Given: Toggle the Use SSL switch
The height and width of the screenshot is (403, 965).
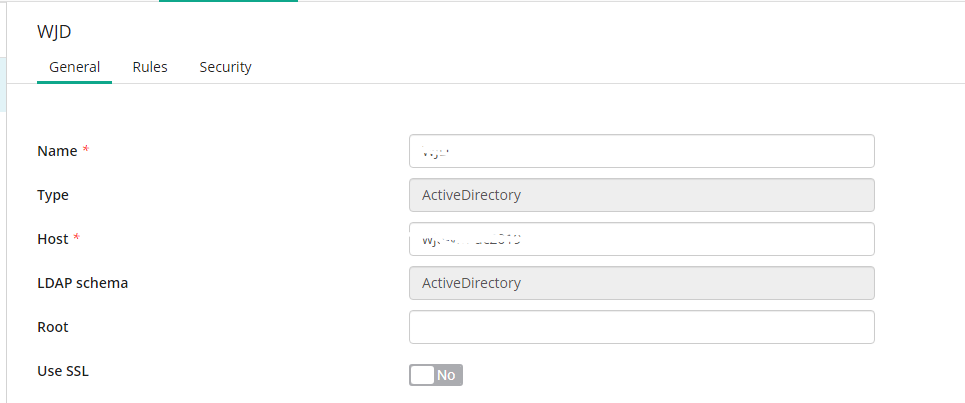Looking at the screenshot, I should tap(436, 375).
